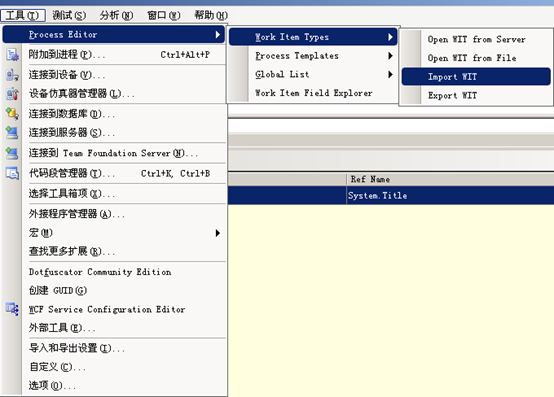Choose Open WIT from File
Viewport: 554px width, 397px height.
click(476, 58)
